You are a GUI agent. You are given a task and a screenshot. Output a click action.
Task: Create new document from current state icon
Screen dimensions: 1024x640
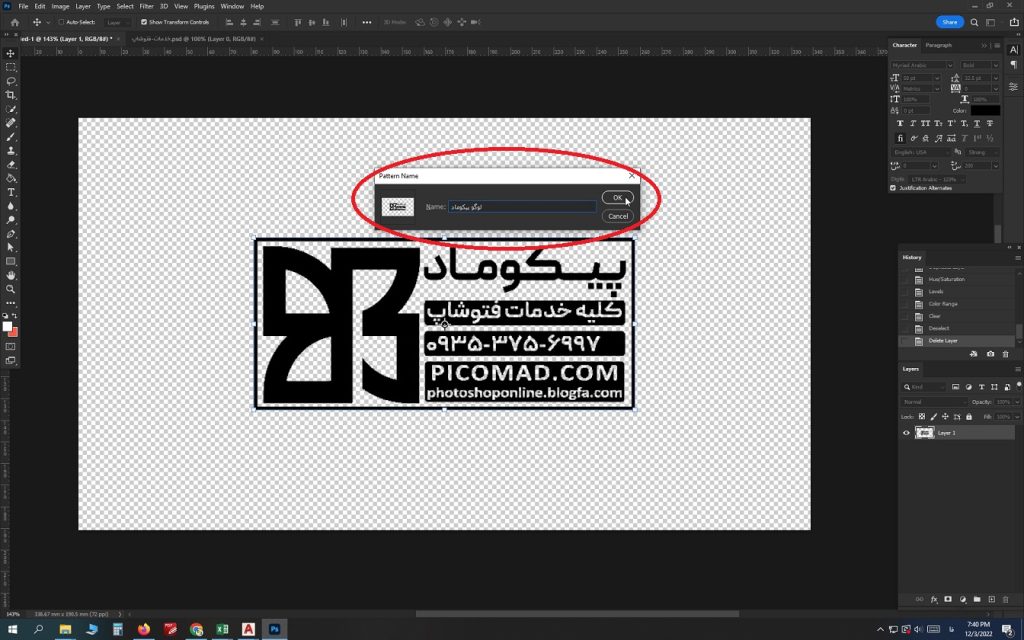coord(974,354)
